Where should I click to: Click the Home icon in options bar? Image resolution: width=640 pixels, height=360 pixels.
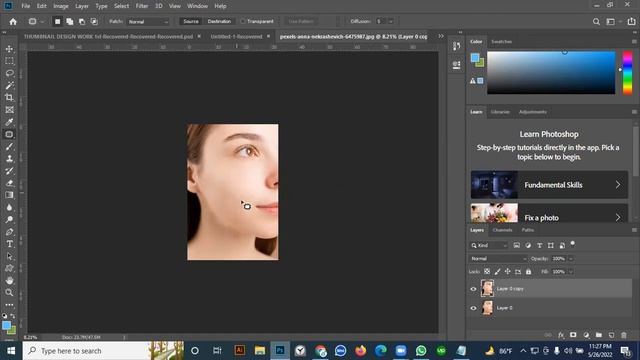13,22
